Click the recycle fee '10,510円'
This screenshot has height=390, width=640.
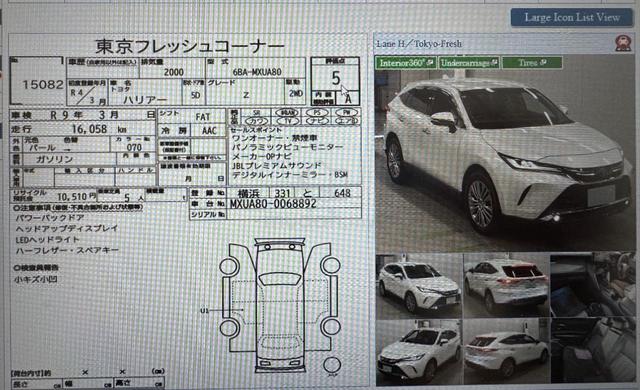click(x=77, y=197)
